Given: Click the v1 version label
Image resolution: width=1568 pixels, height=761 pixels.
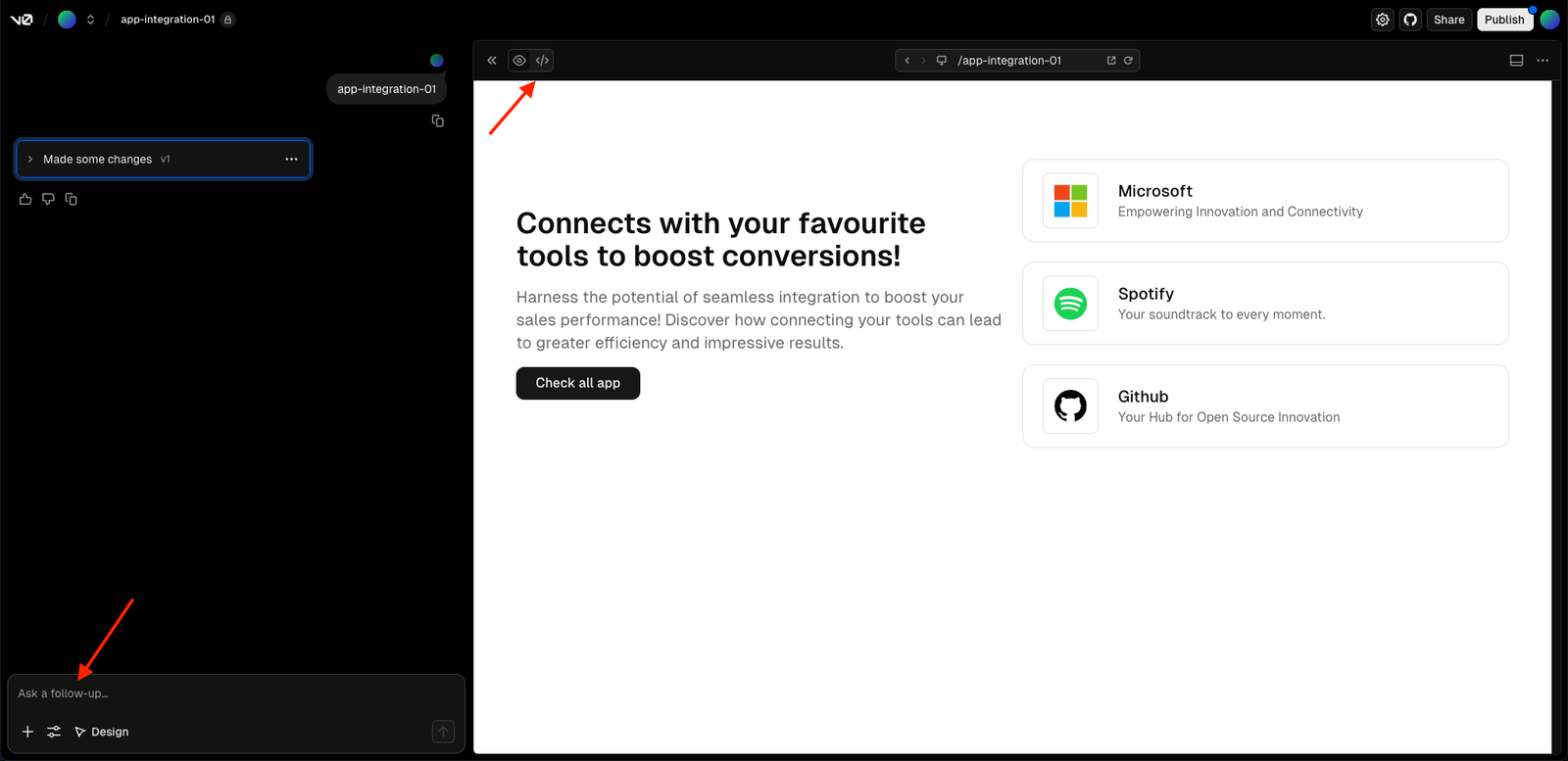Looking at the screenshot, I should pos(166,160).
